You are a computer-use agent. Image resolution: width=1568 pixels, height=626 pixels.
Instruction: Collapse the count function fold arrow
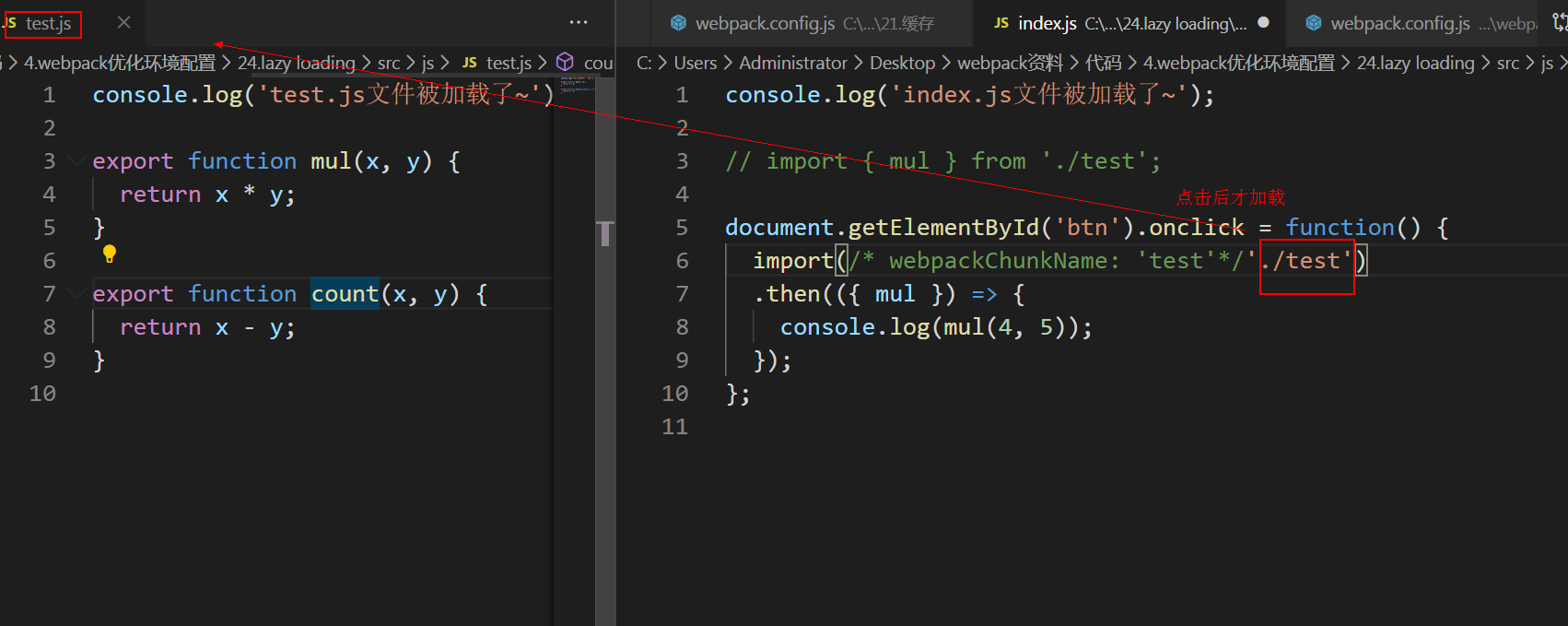coord(76,294)
